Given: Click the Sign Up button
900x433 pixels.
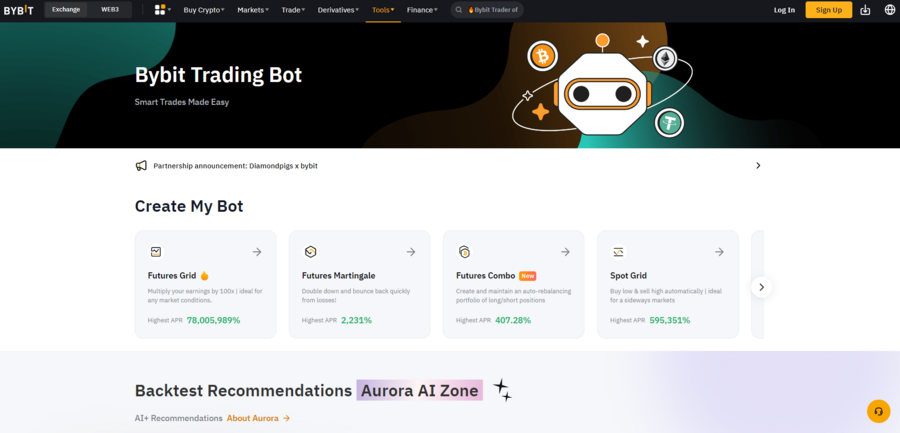Looking at the screenshot, I should point(828,10).
